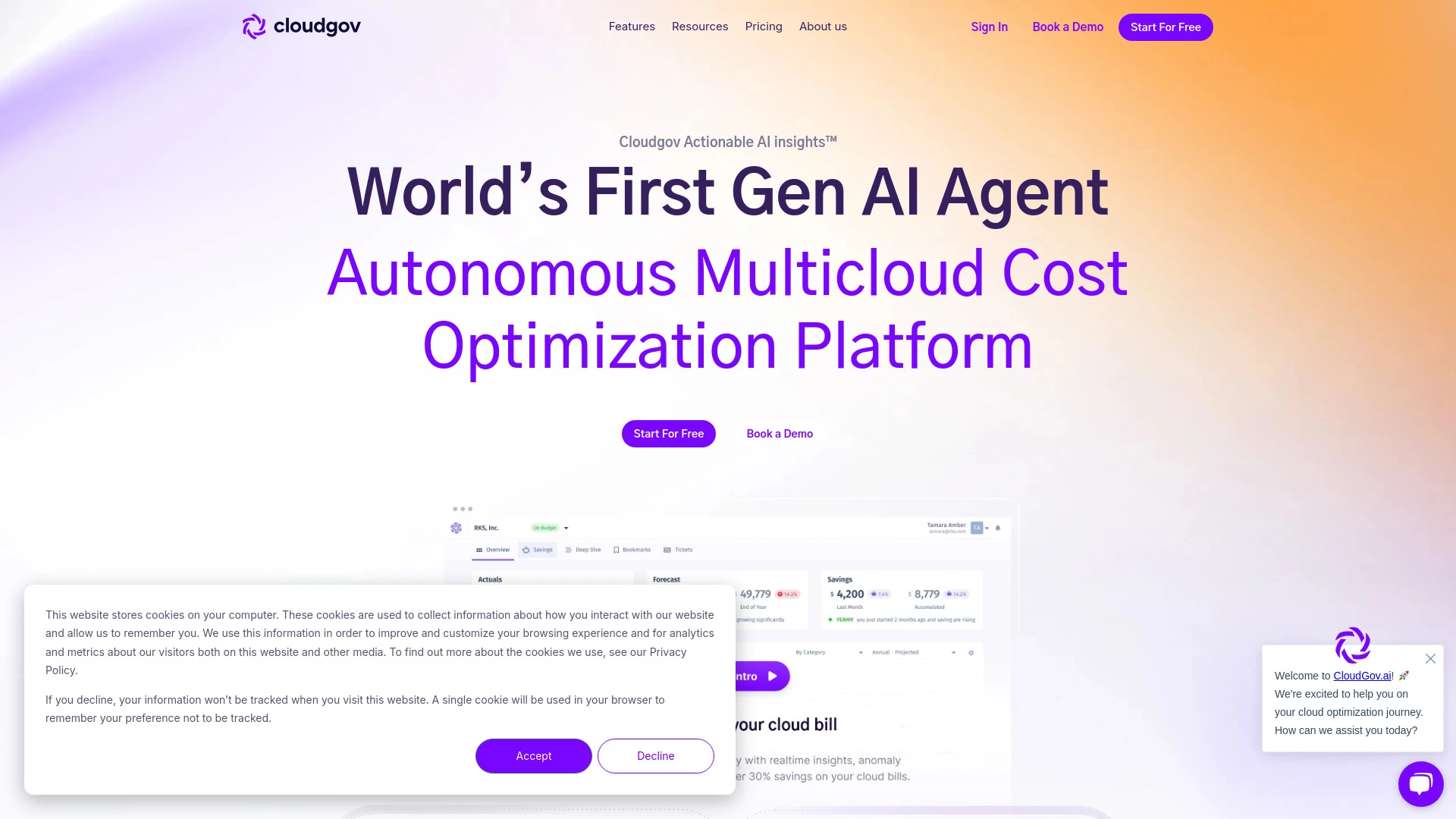Click Decline on cookie consent banner
The width and height of the screenshot is (1456, 819).
tap(655, 755)
